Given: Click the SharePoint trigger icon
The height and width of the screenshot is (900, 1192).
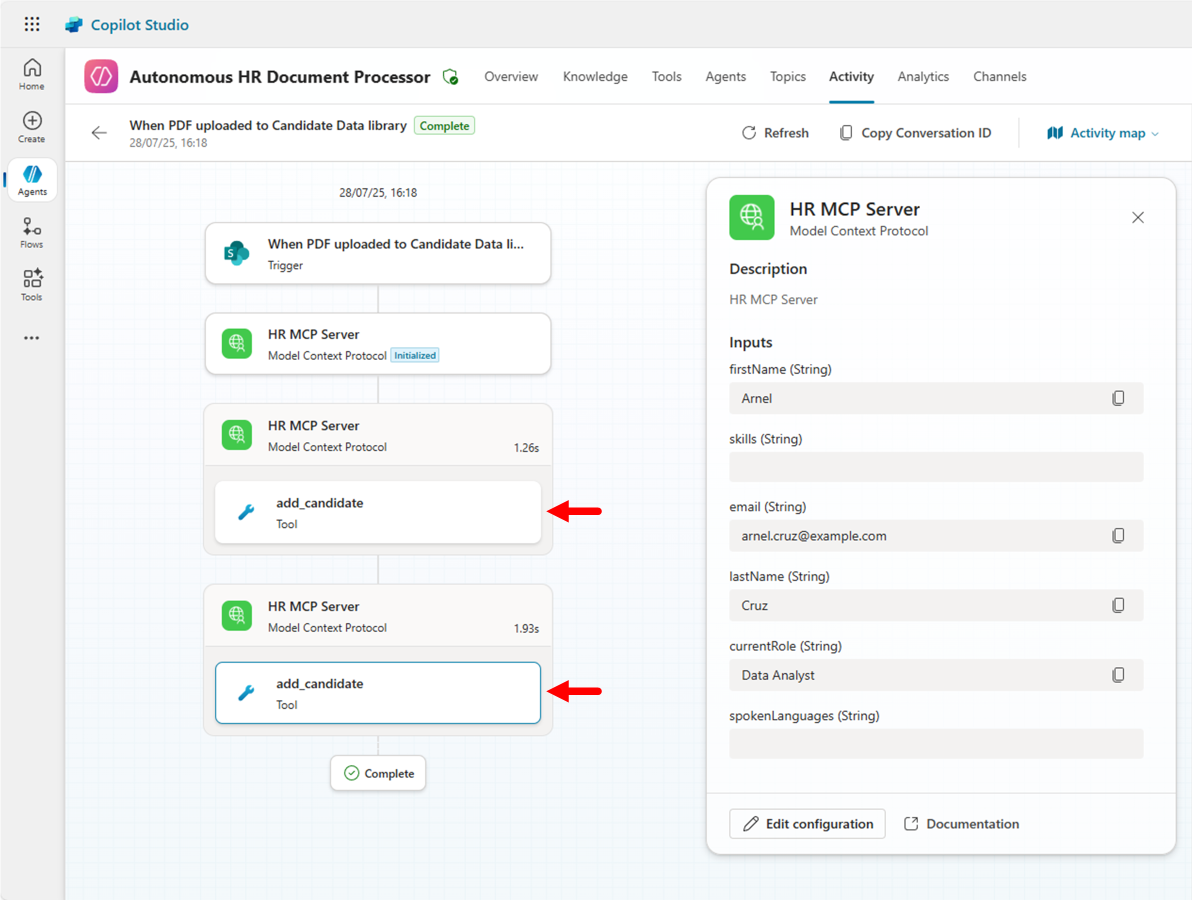Looking at the screenshot, I should pyautogui.click(x=236, y=253).
